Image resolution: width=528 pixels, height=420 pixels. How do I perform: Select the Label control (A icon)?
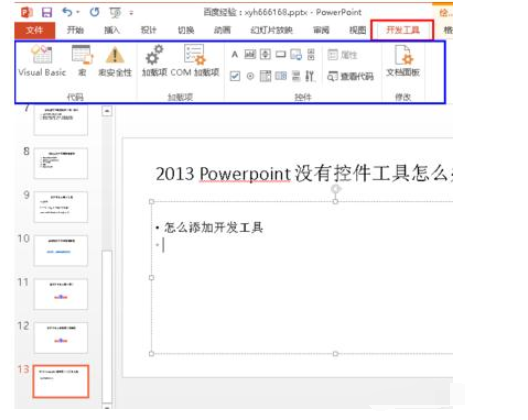pyautogui.click(x=235, y=54)
